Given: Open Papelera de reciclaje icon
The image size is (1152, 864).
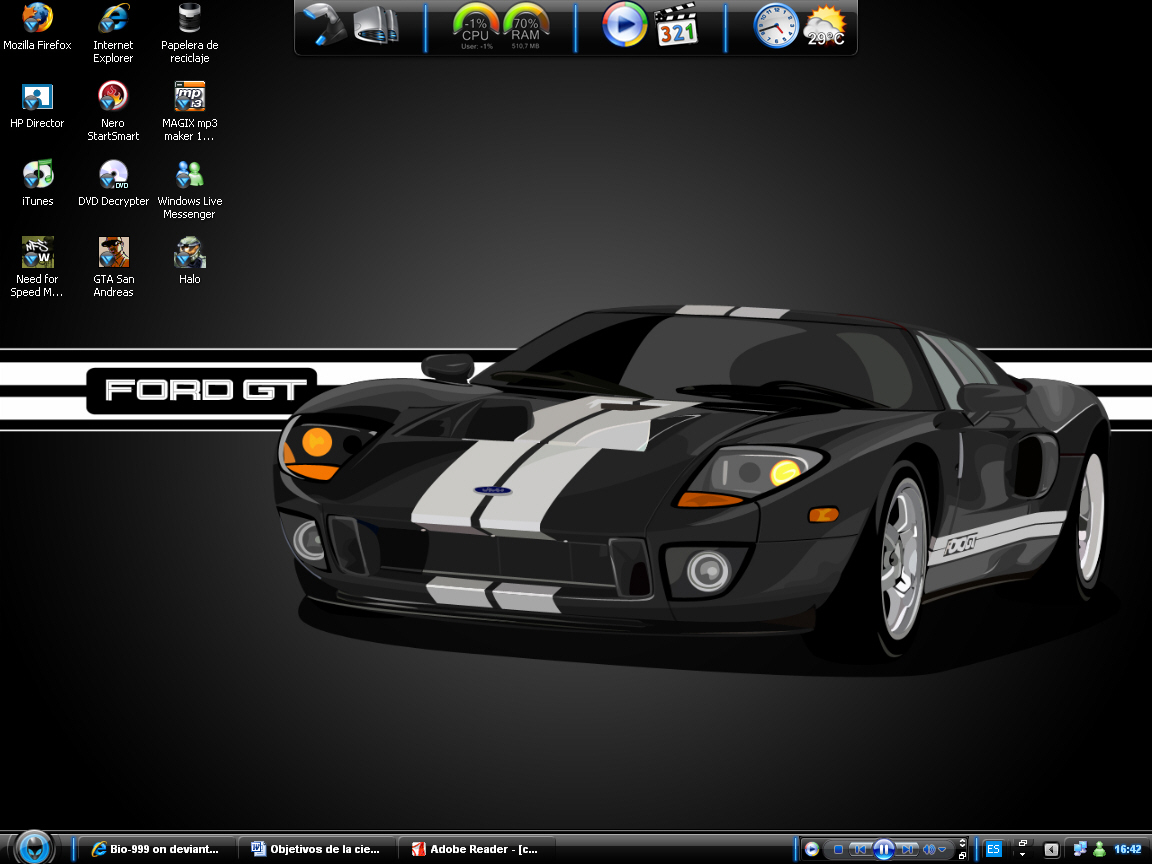Looking at the screenshot, I should coord(190,34).
